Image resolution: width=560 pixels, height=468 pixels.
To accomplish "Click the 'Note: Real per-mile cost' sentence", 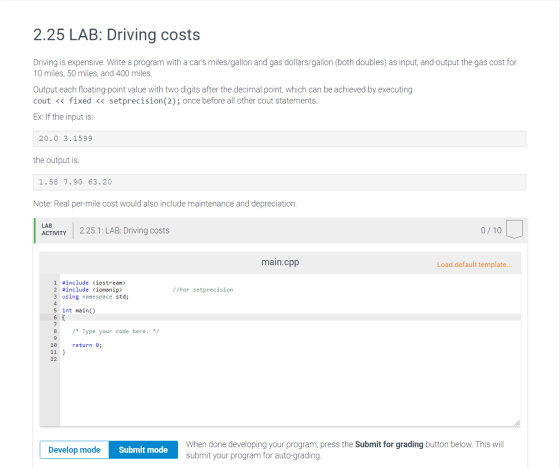I will pyautogui.click(x=165, y=204).
